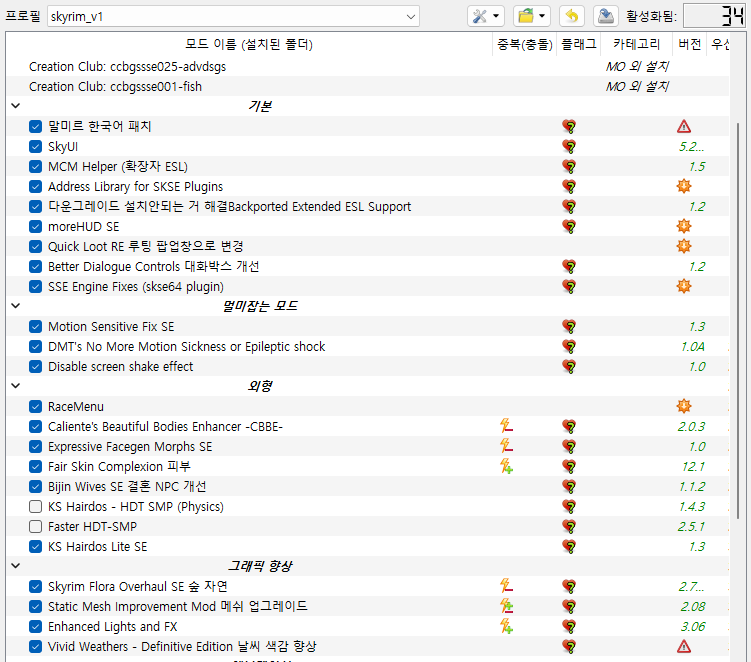Click version 12.1 of Fair Skin Complexion
This screenshot has width=751, height=662.
[x=693, y=467]
